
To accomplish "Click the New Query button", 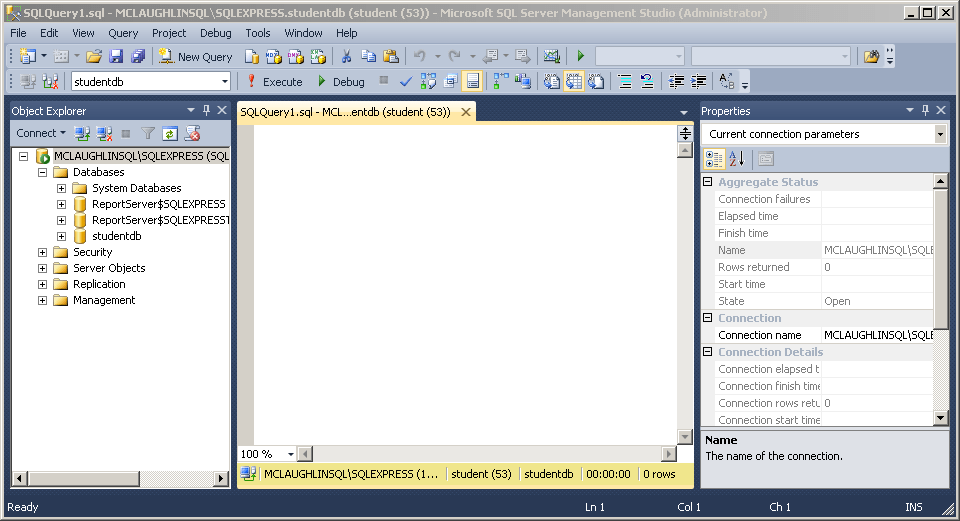I will [x=195, y=56].
